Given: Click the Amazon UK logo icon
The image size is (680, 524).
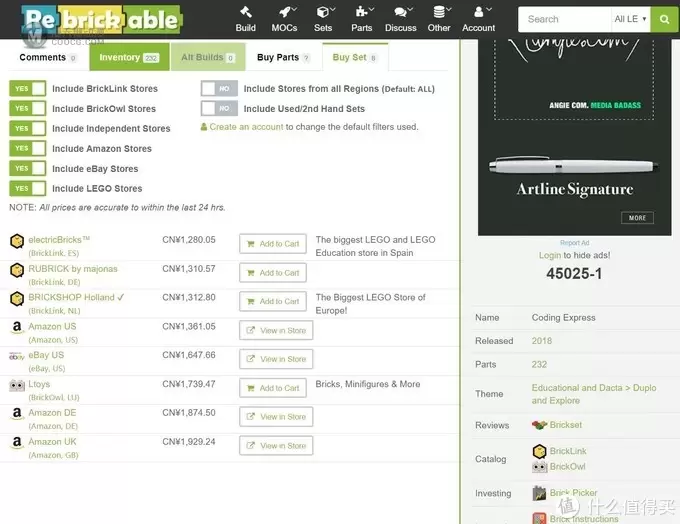Looking at the screenshot, I should 17,443.
